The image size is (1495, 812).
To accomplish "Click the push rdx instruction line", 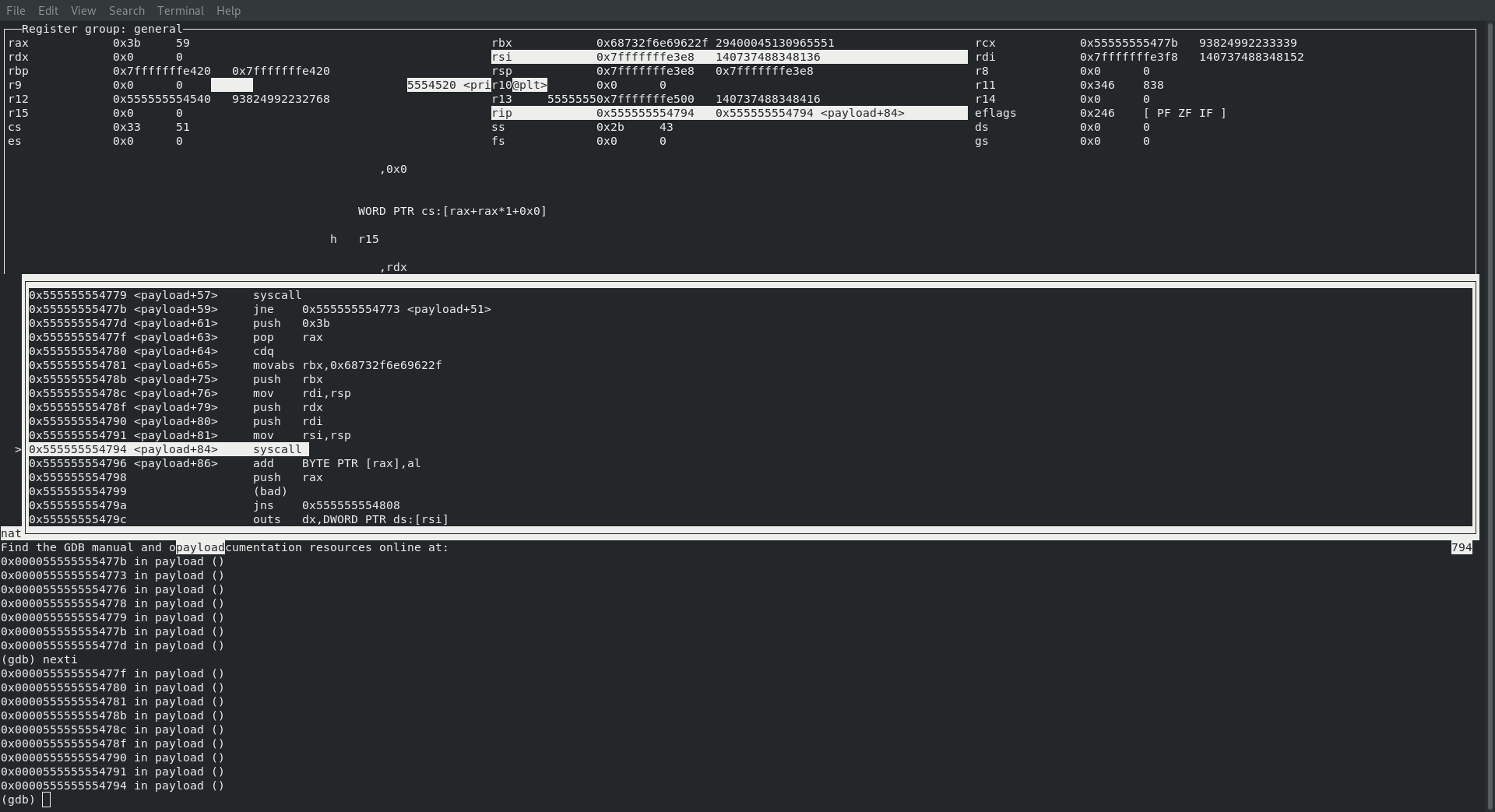I will coord(176,407).
